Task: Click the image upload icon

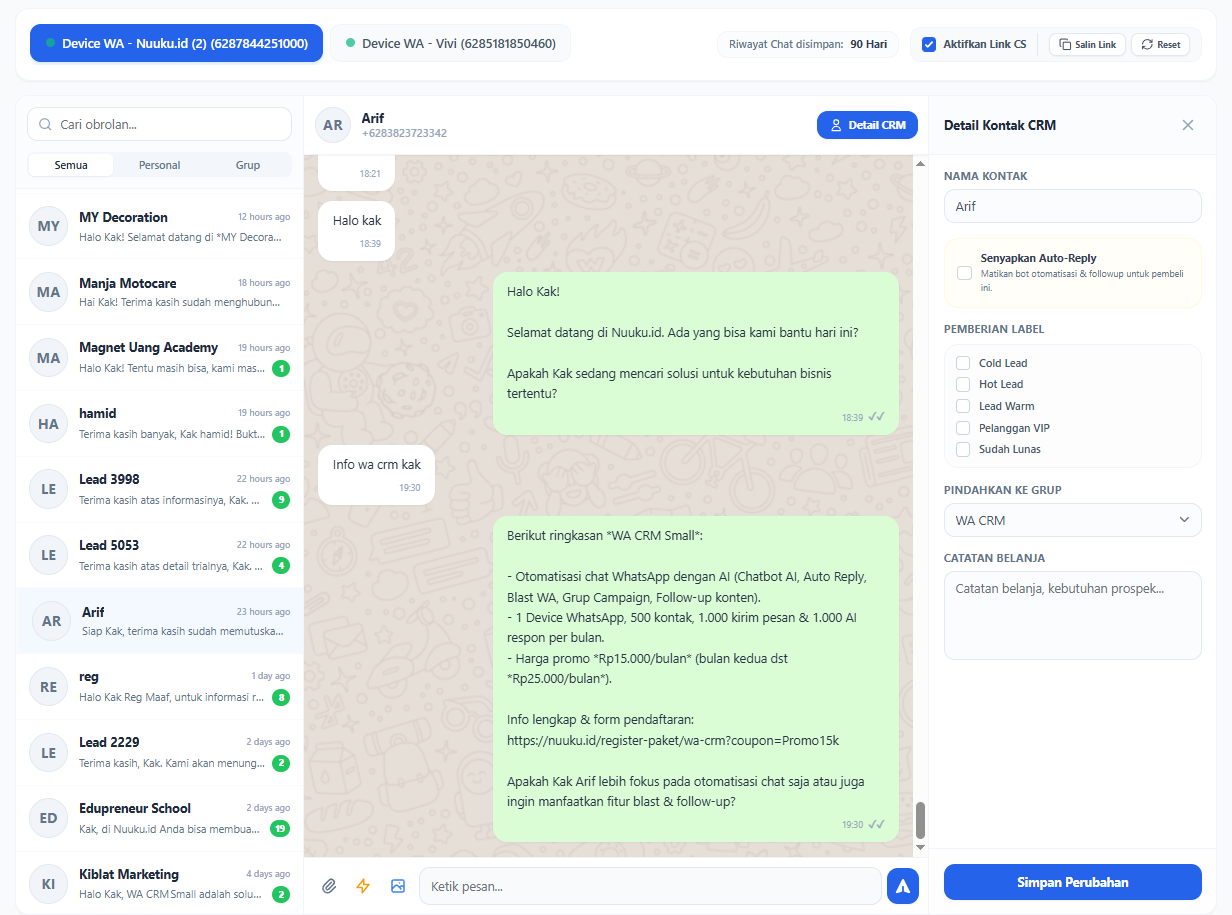Action: (x=398, y=886)
